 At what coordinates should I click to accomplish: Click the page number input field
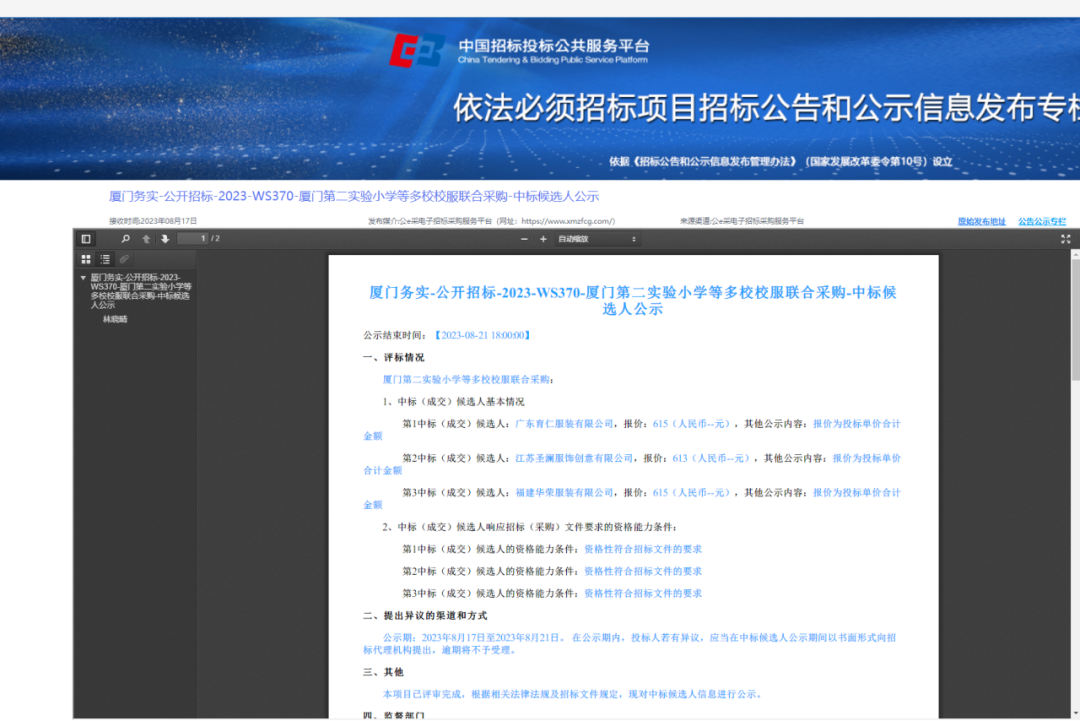pyautogui.click(x=193, y=238)
